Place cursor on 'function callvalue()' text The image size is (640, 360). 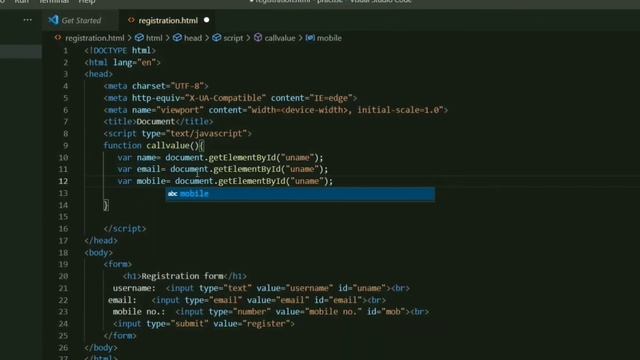point(151,146)
